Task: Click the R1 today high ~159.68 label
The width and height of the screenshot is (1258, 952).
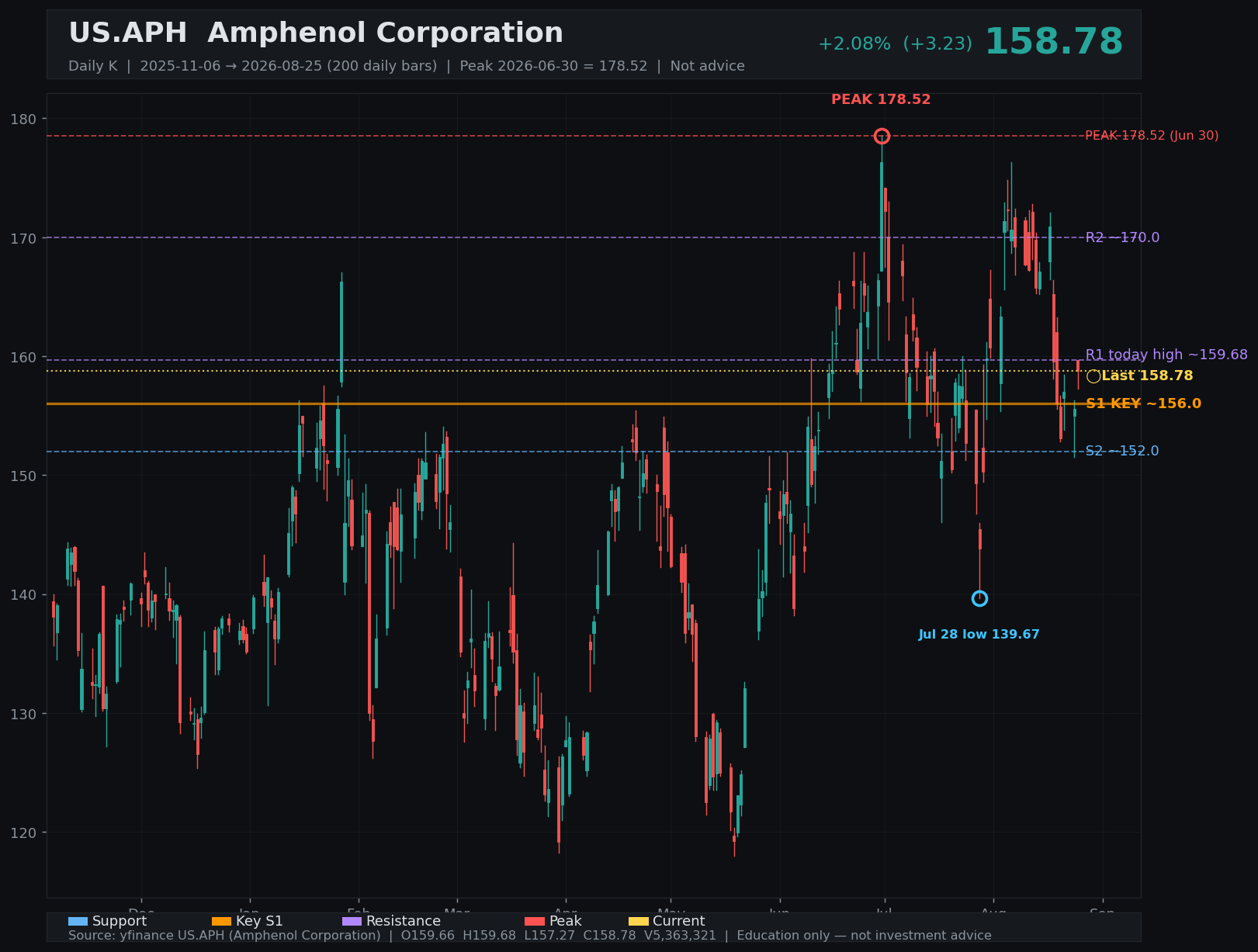Action: coord(1166,355)
